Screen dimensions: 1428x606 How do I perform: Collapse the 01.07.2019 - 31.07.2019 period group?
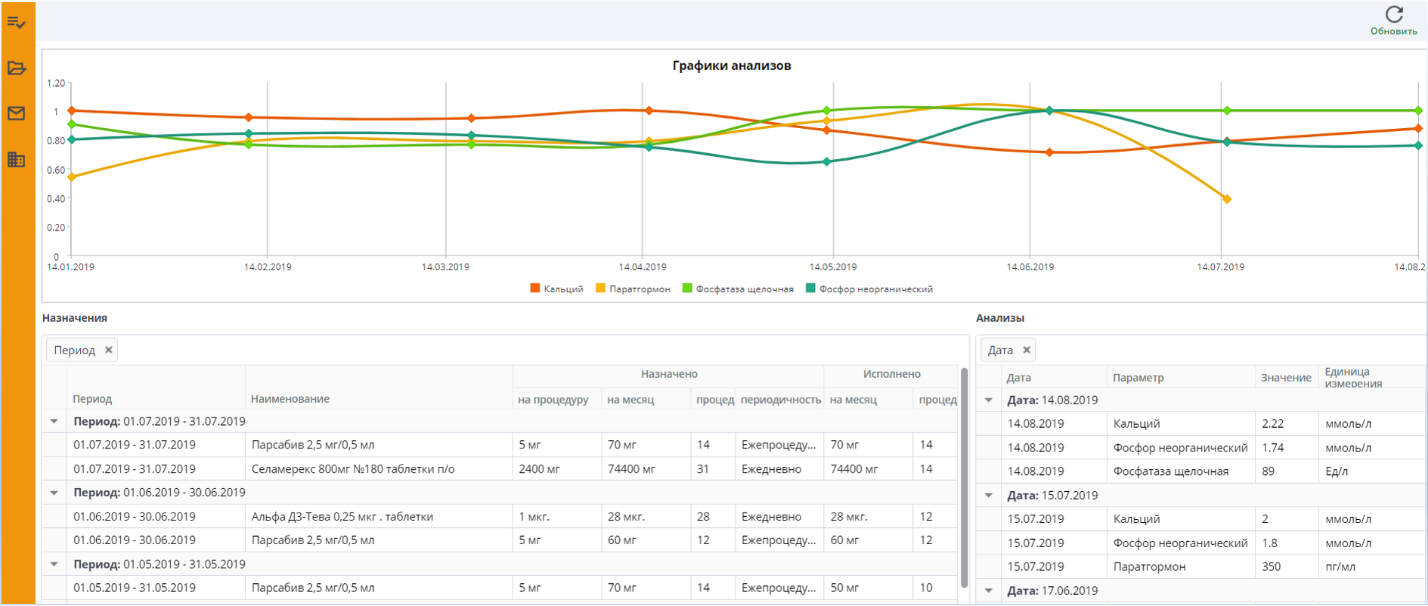pyautogui.click(x=54, y=422)
